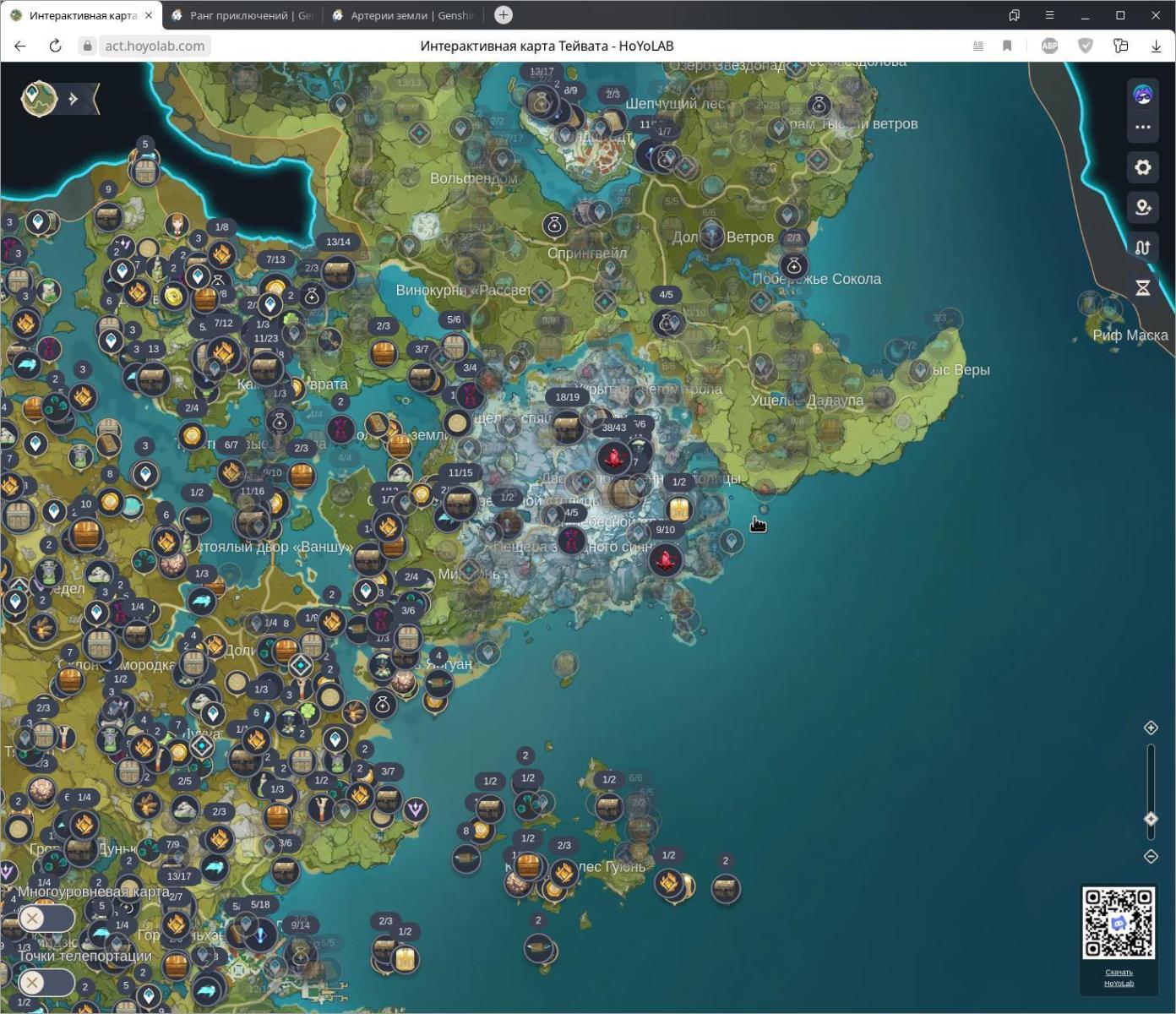Select the add custom pin tool
Screen dimensions: 1176x1014
pos(1142,207)
